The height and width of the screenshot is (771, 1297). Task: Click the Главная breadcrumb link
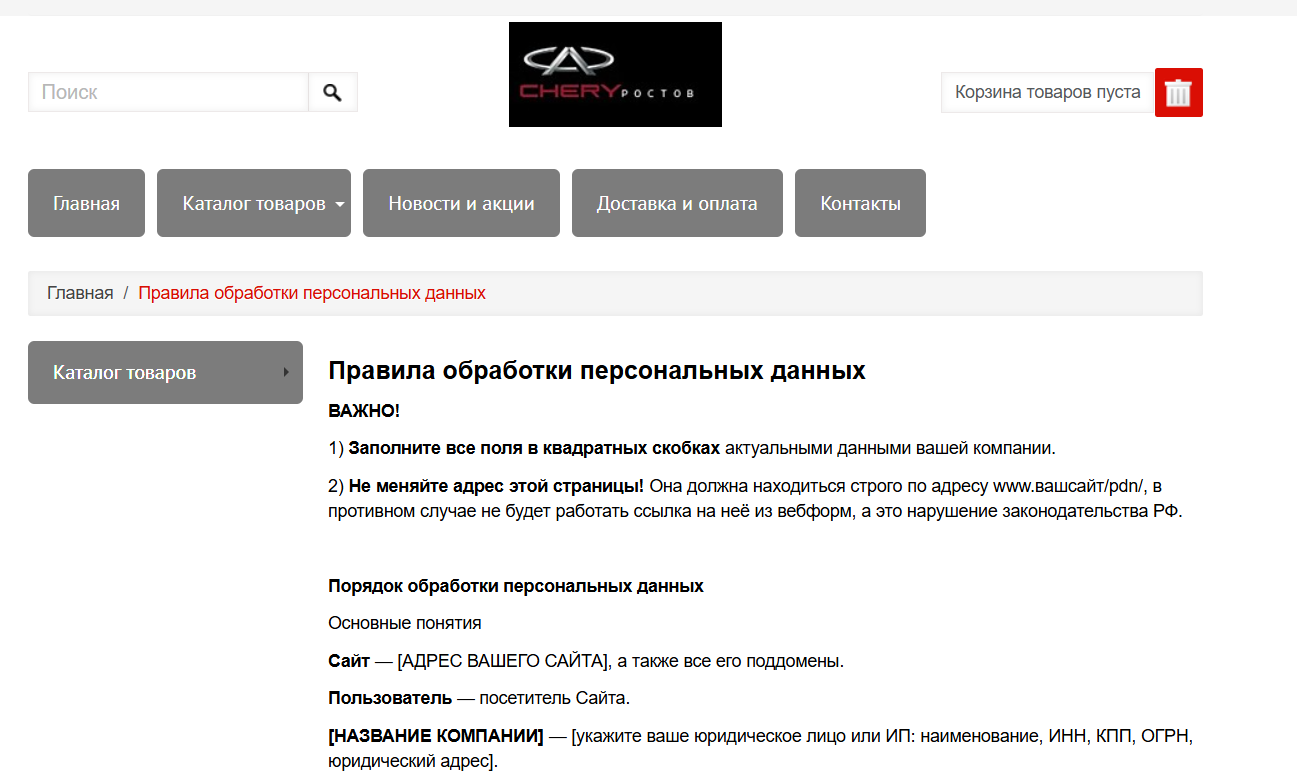tap(80, 293)
